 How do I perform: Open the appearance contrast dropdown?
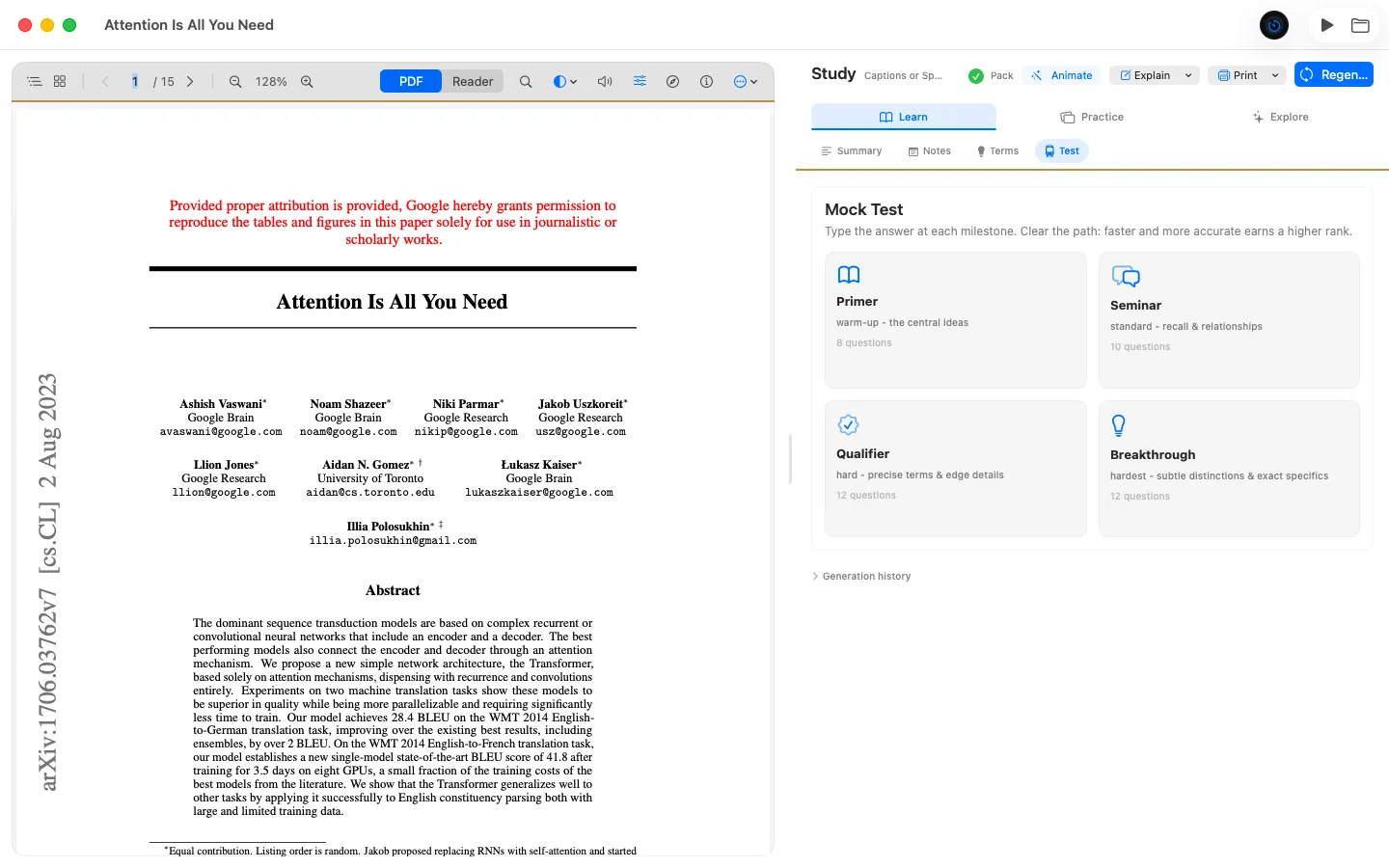pyautogui.click(x=565, y=82)
